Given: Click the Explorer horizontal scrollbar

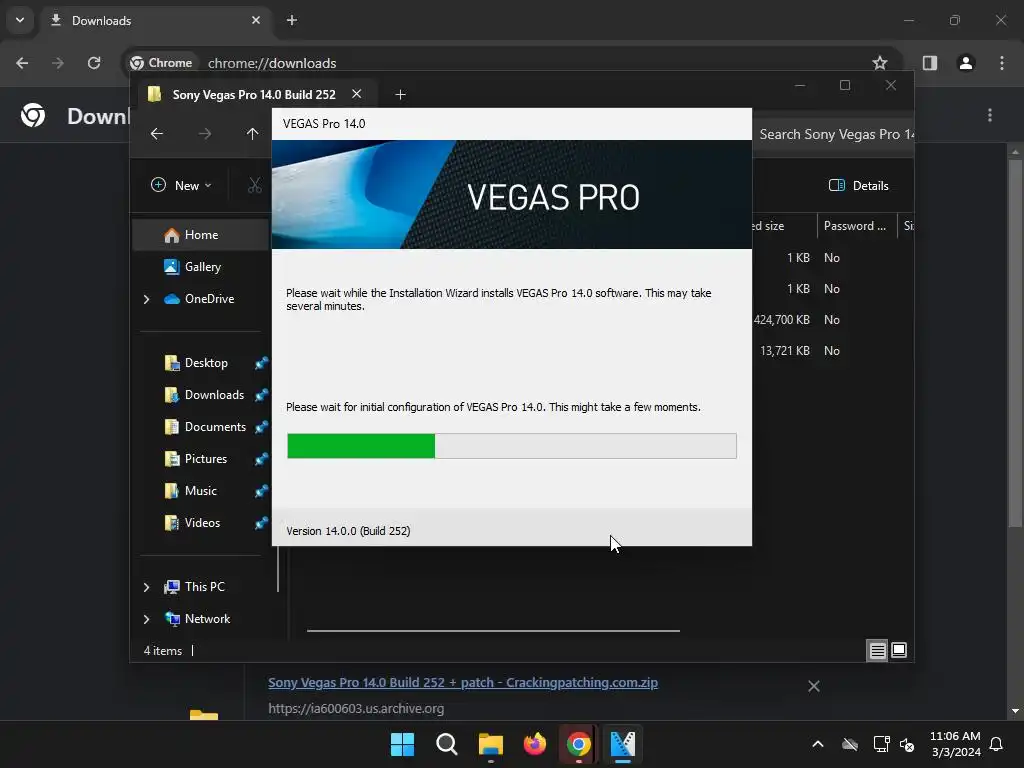Looking at the screenshot, I should (493, 631).
